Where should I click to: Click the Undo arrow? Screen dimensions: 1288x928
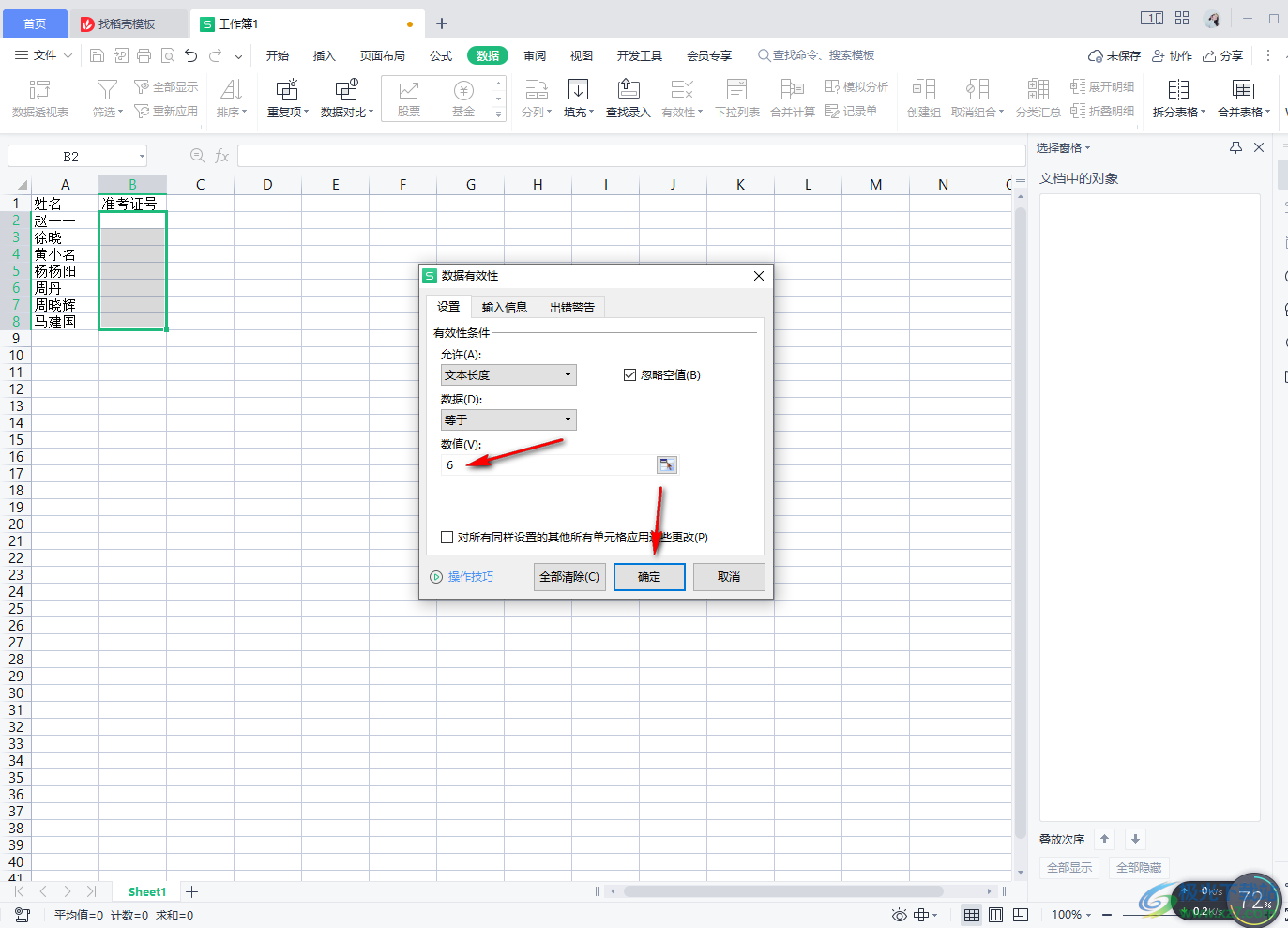[x=191, y=55]
